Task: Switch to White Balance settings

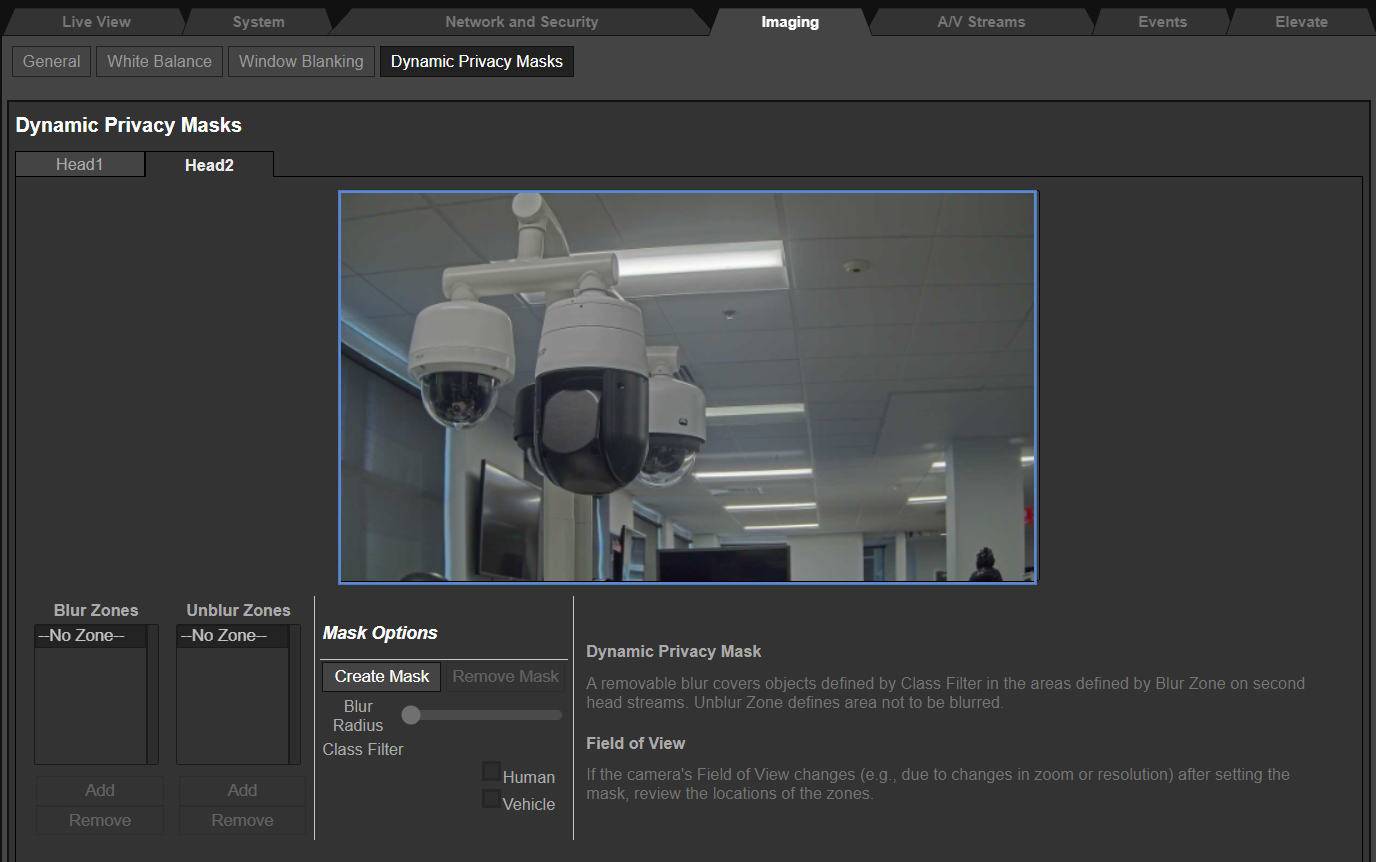Action: [x=159, y=61]
